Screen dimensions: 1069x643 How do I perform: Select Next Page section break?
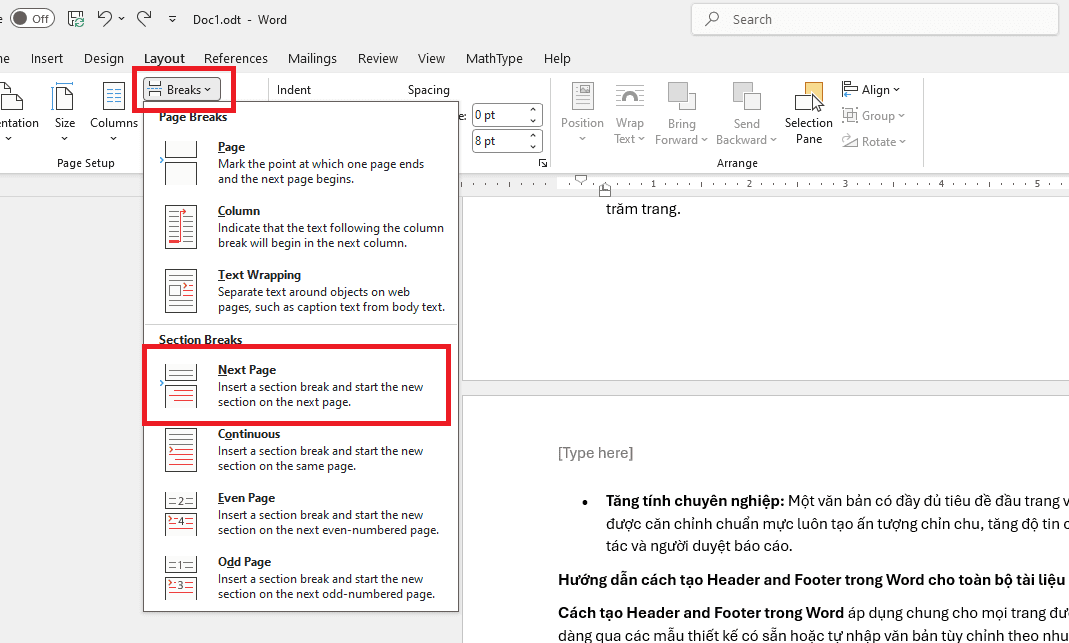[301, 385]
